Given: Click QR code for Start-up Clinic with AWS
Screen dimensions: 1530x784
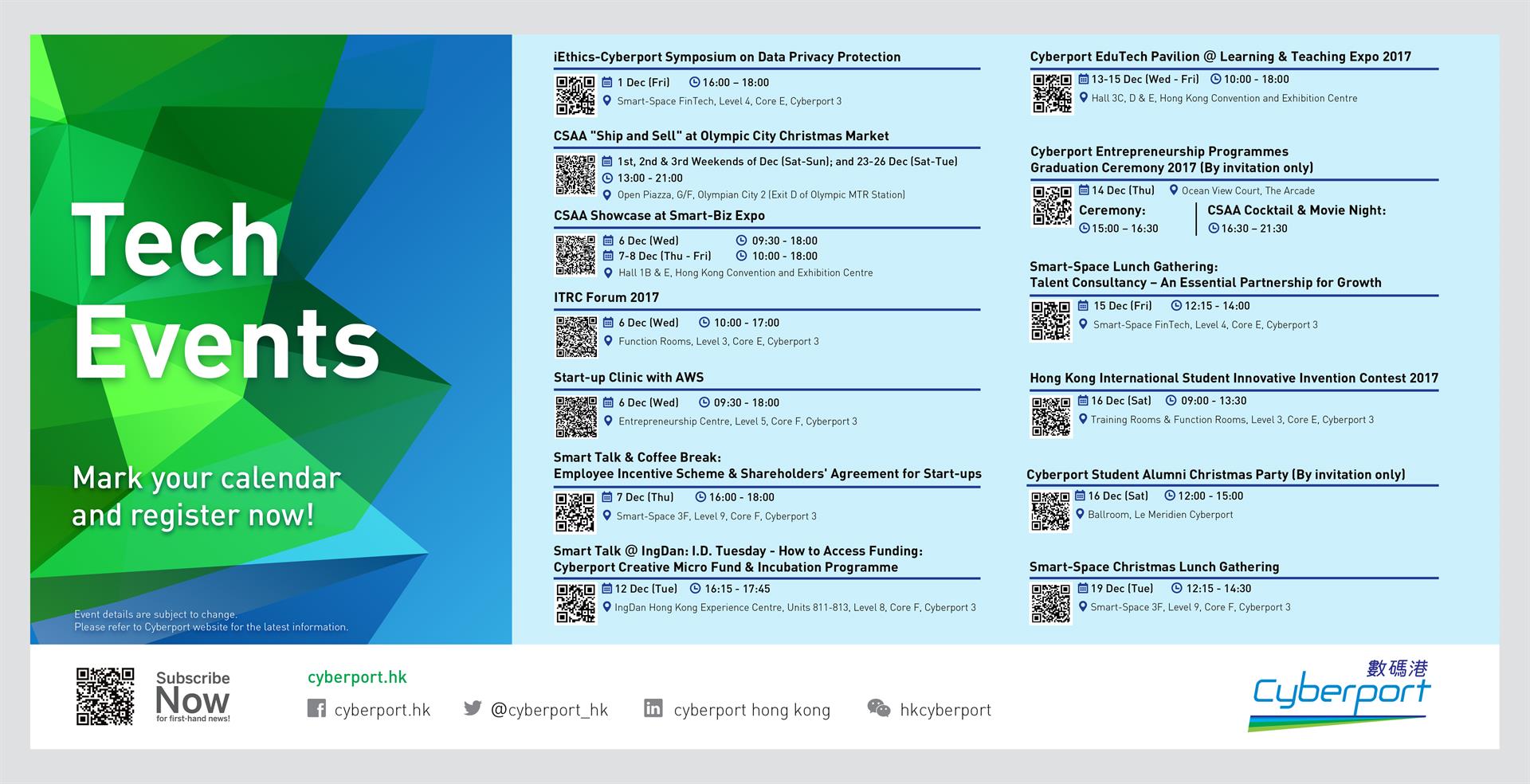Looking at the screenshot, I should click(575, 417).
